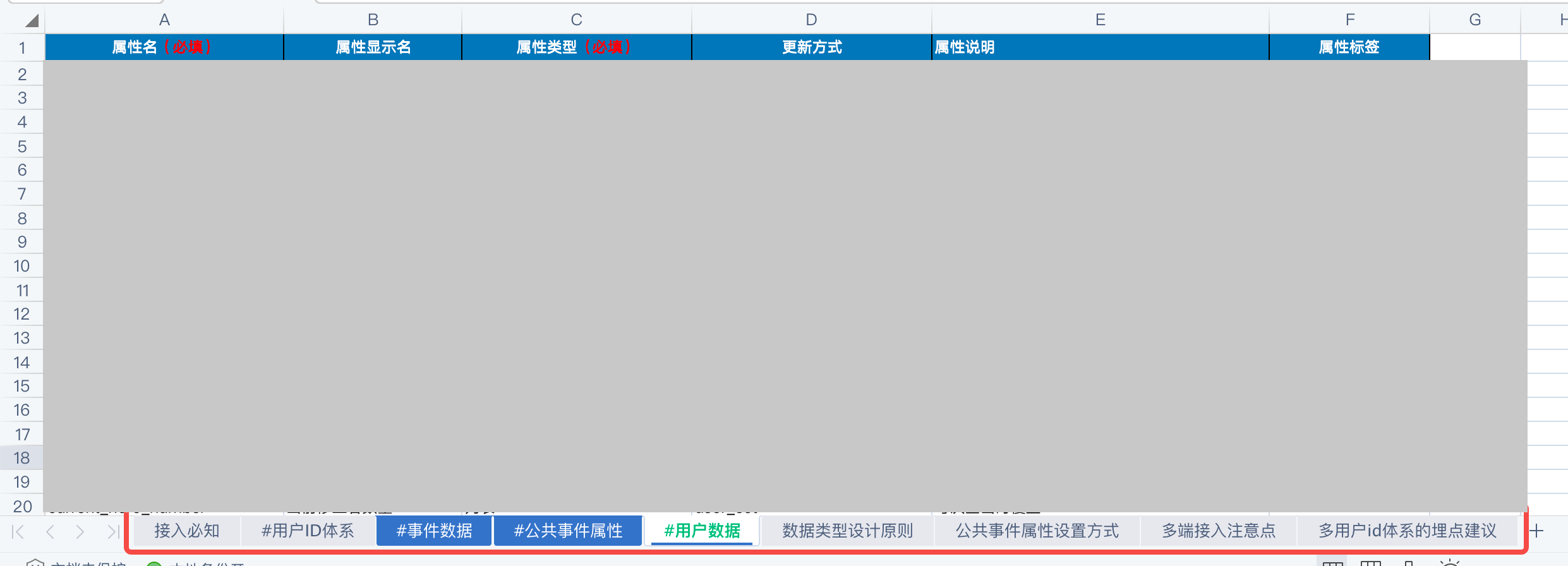
Task: Select row 1 header
Action: tap(22, 47)
